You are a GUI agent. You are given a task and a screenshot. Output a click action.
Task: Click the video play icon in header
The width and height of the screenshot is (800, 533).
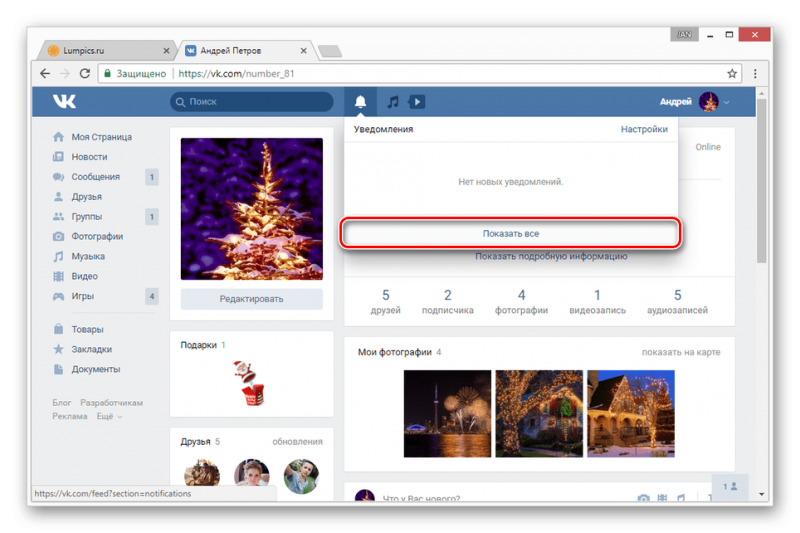coord(417,101)
